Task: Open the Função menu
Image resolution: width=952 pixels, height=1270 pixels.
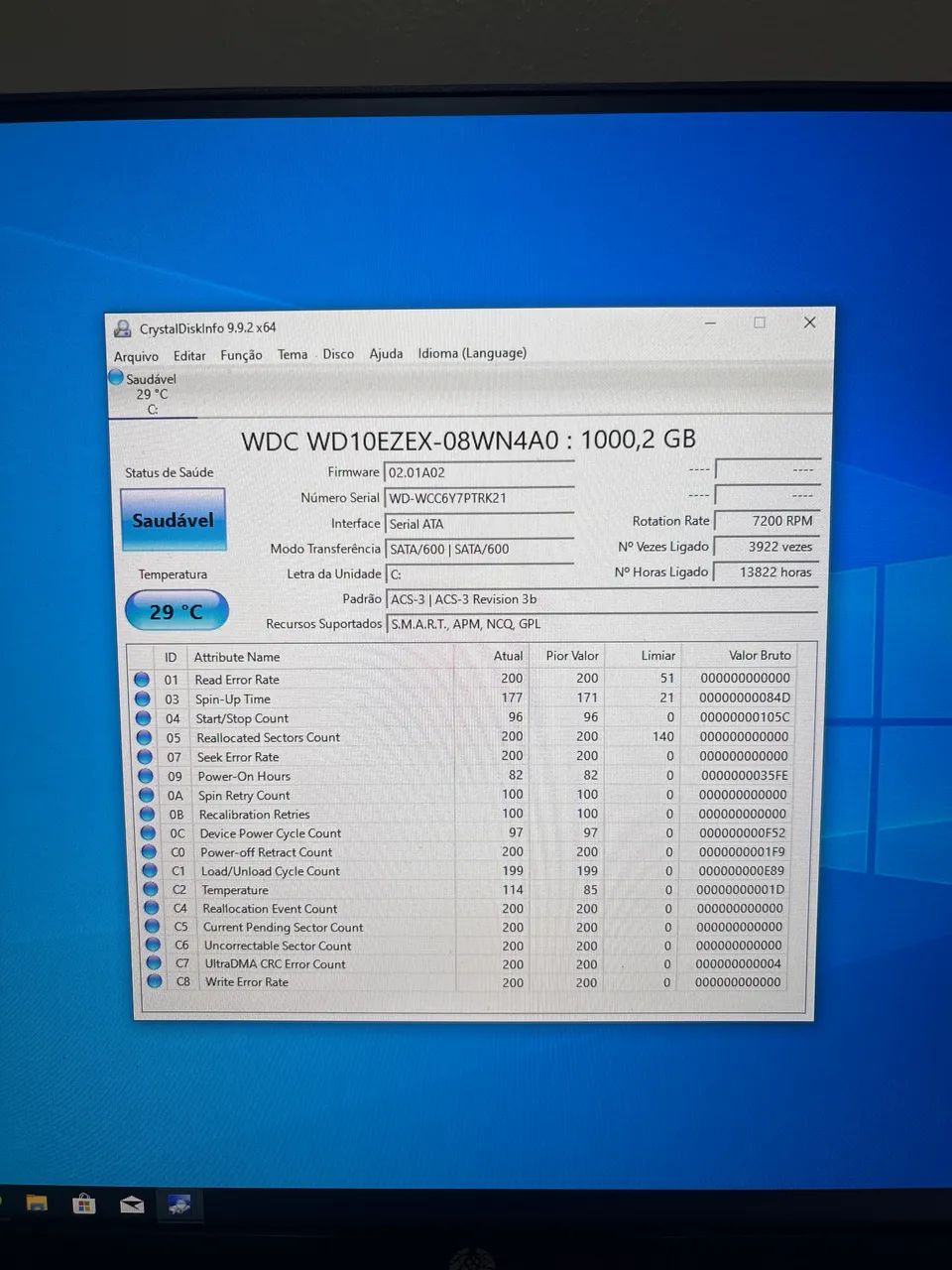Action: tap(241, 355)
